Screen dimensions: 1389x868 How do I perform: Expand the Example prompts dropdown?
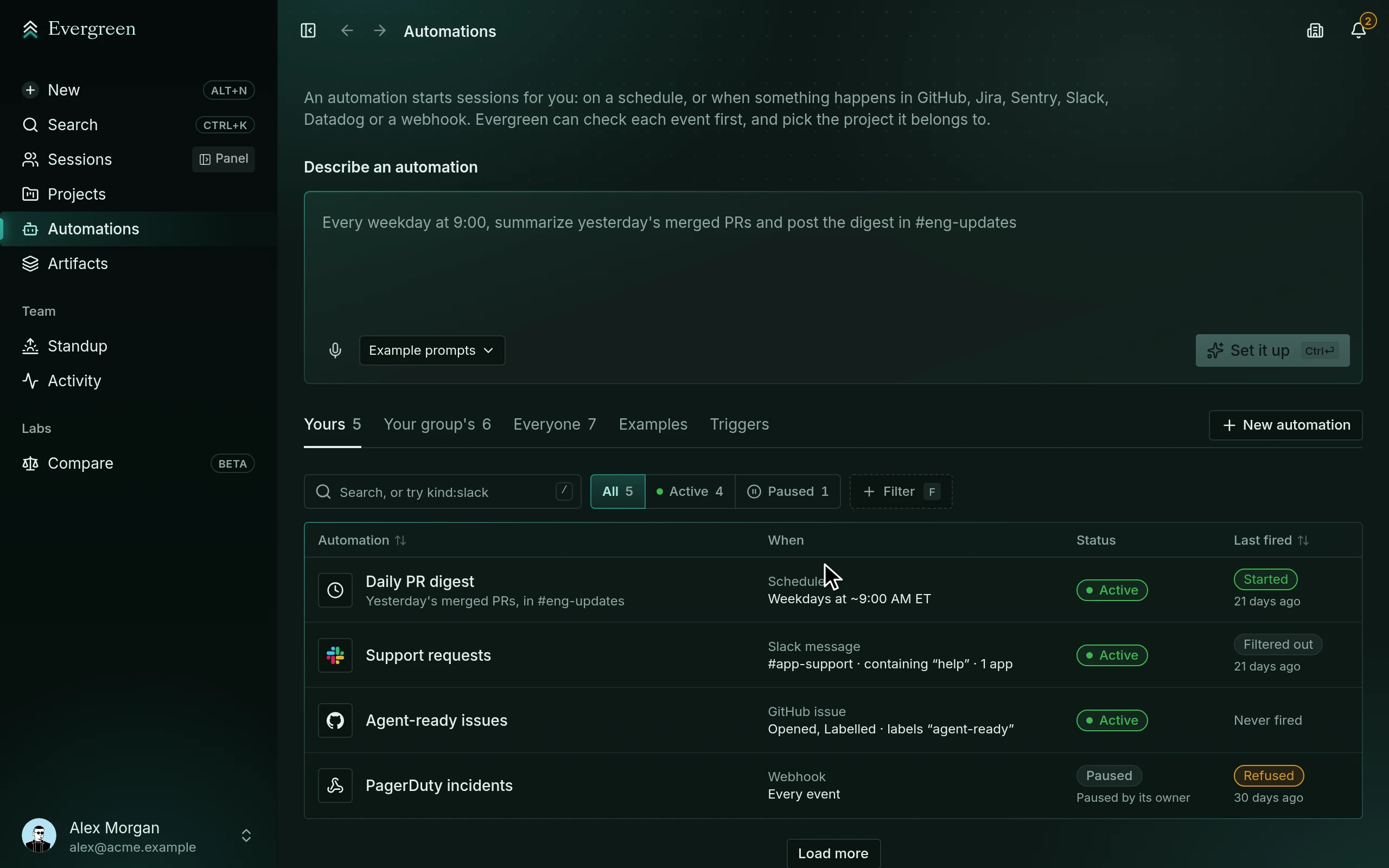432,350
